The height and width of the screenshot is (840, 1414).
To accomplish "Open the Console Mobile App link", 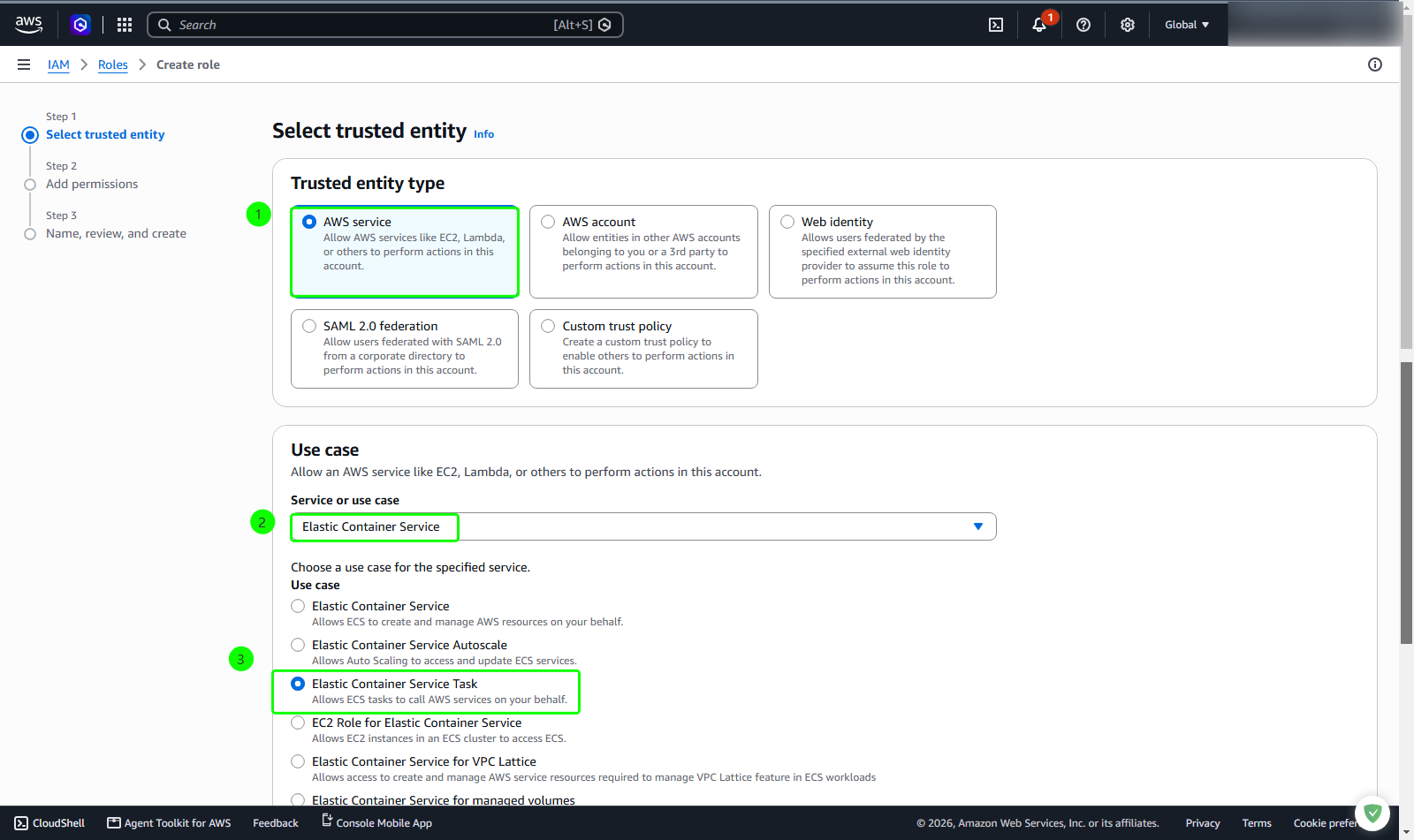I will [x=376, y=823].
